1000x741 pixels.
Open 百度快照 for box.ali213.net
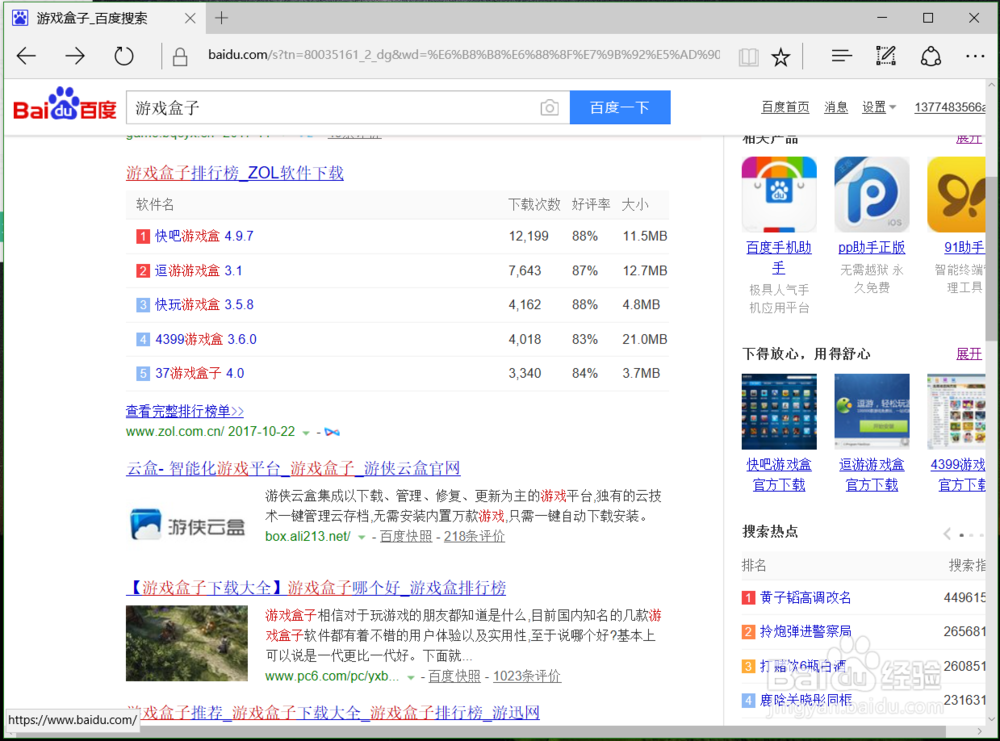point(406,536)
